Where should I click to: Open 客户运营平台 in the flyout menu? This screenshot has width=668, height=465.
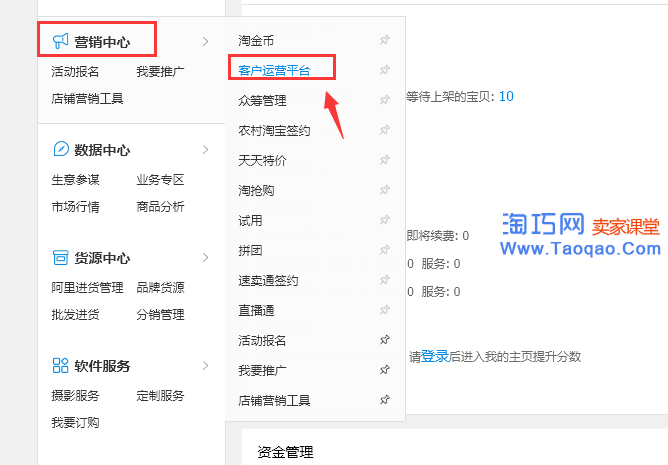tap(274, 70)
